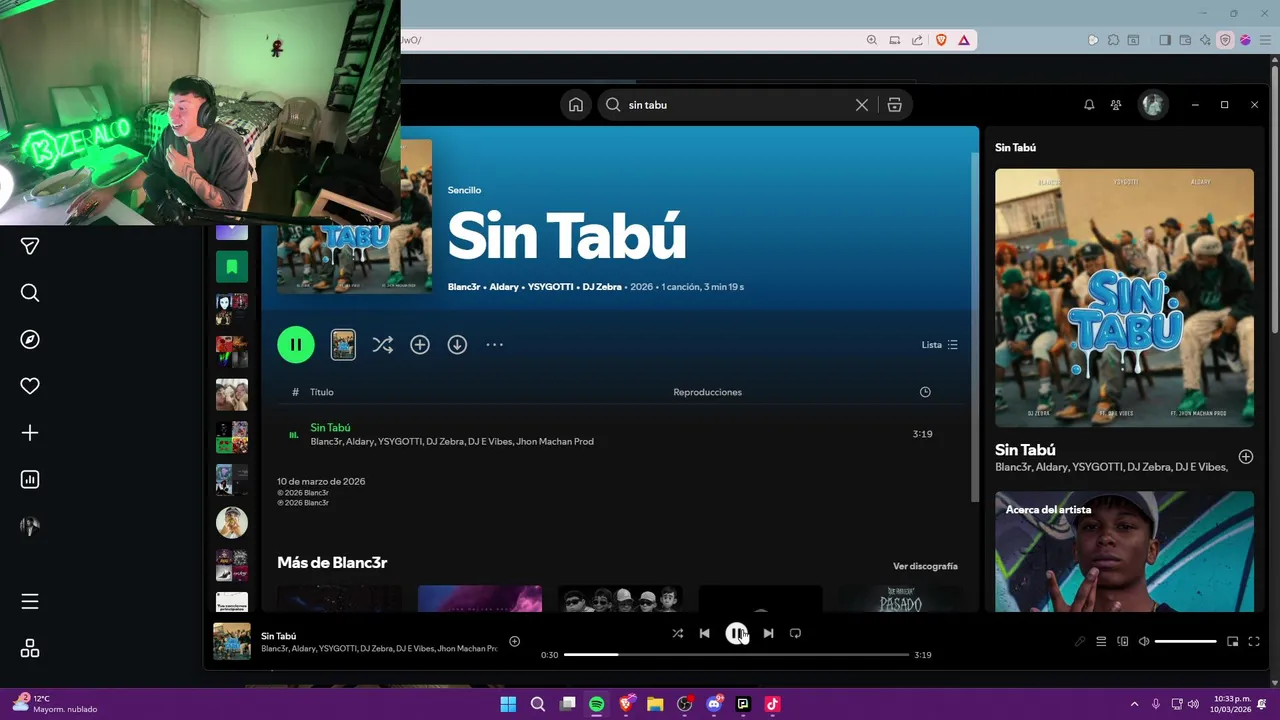The image size is (1280, 720).
Task: Sort tracks by the duration clock header
Action: [925, 392]
